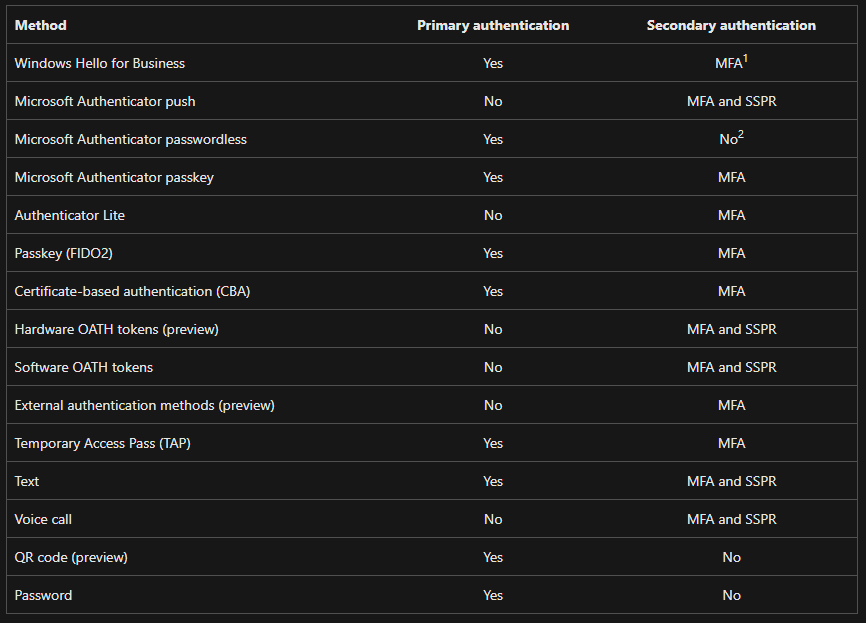The width and height of the screenshot is (866, 623).
Task: Click the Text method row
Action: pyautogui.click(x=27, y=481)
